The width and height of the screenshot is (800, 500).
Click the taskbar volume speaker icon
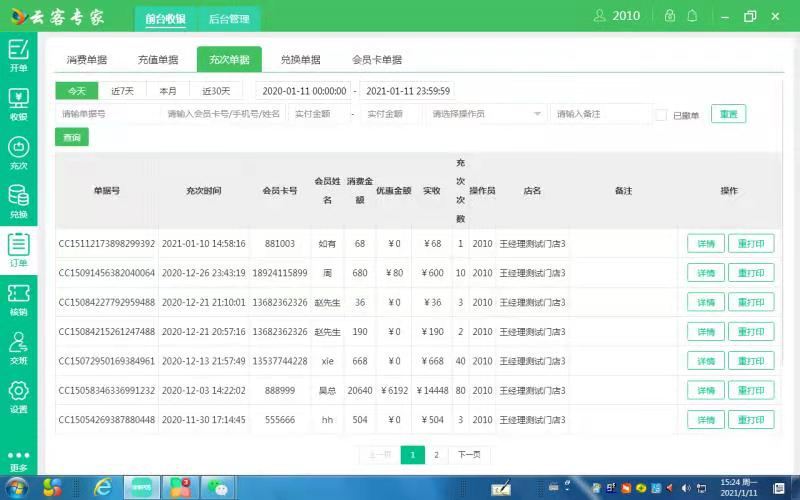[x=686, y=488]
